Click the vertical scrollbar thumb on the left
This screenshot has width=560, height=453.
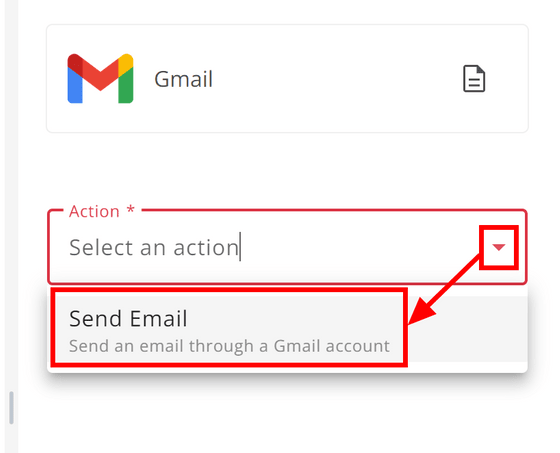(x=11, y=408)
